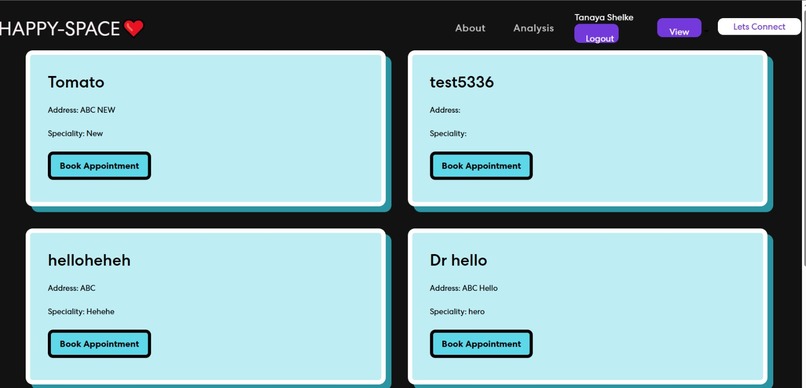
Task: Click the text Speciality: New
Action: pyautogui.click(x=75, y=134)
